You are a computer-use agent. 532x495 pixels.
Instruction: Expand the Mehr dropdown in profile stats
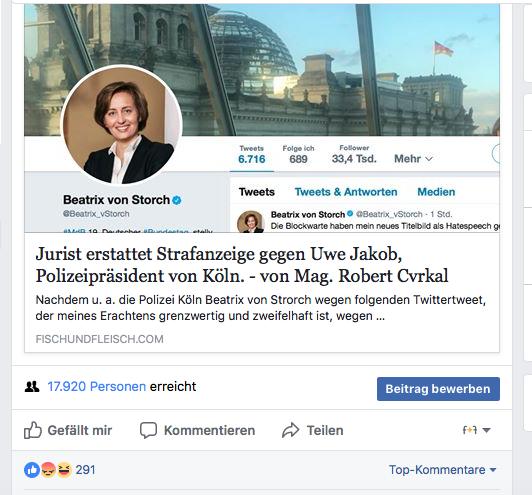(413, 158)
